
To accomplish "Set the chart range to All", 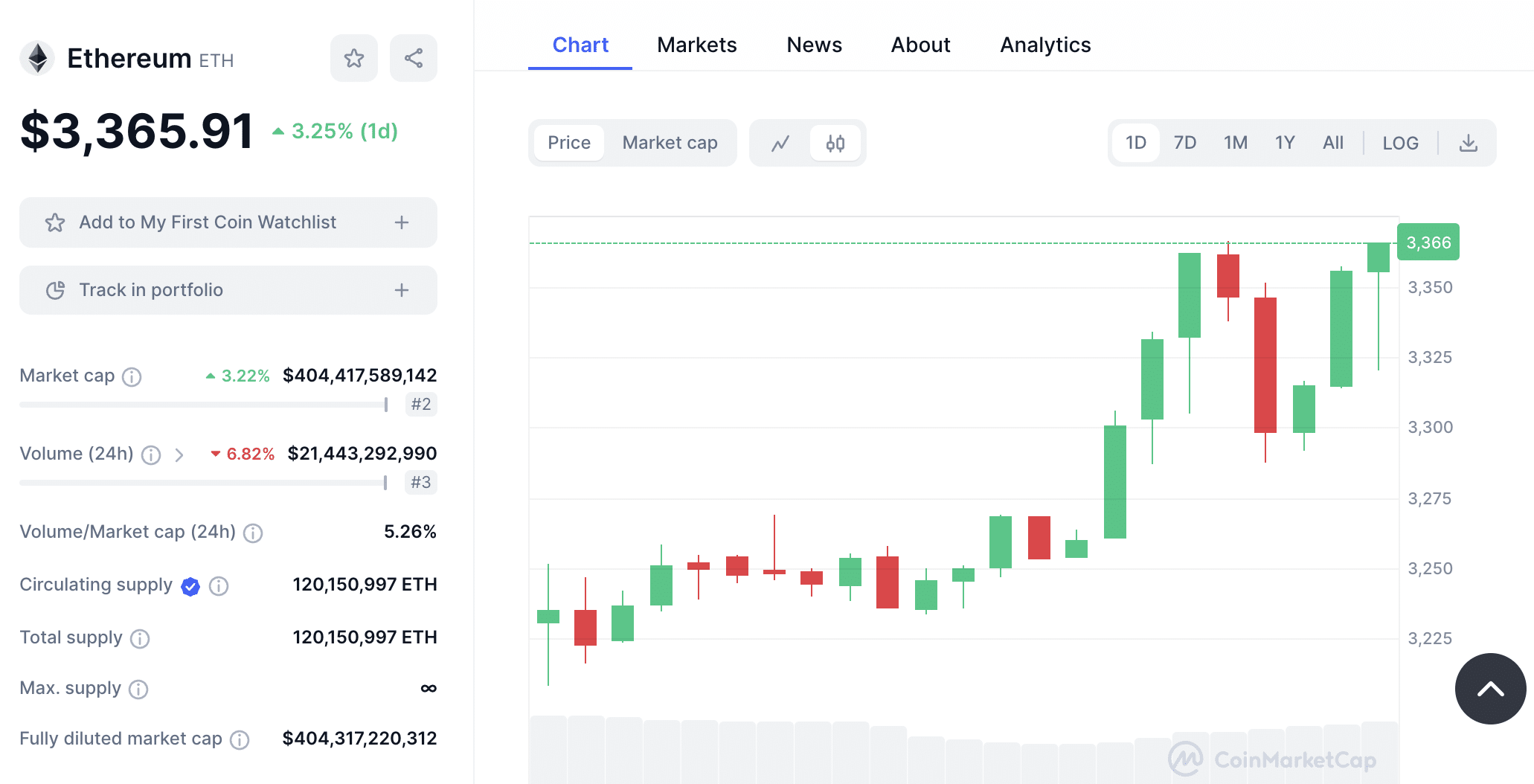I will (x=1333, y=143).
